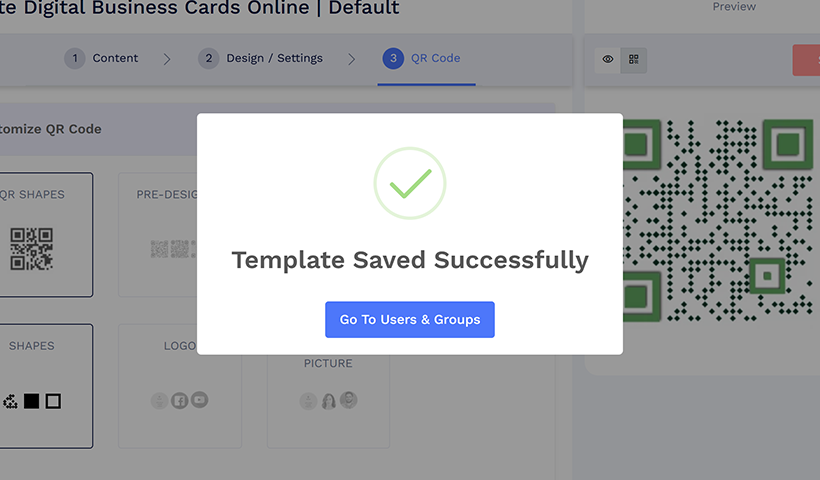The height and width of the screenshot is (480, 820).
Task: Click the step 3 number circle
Action: coord(393,58)
